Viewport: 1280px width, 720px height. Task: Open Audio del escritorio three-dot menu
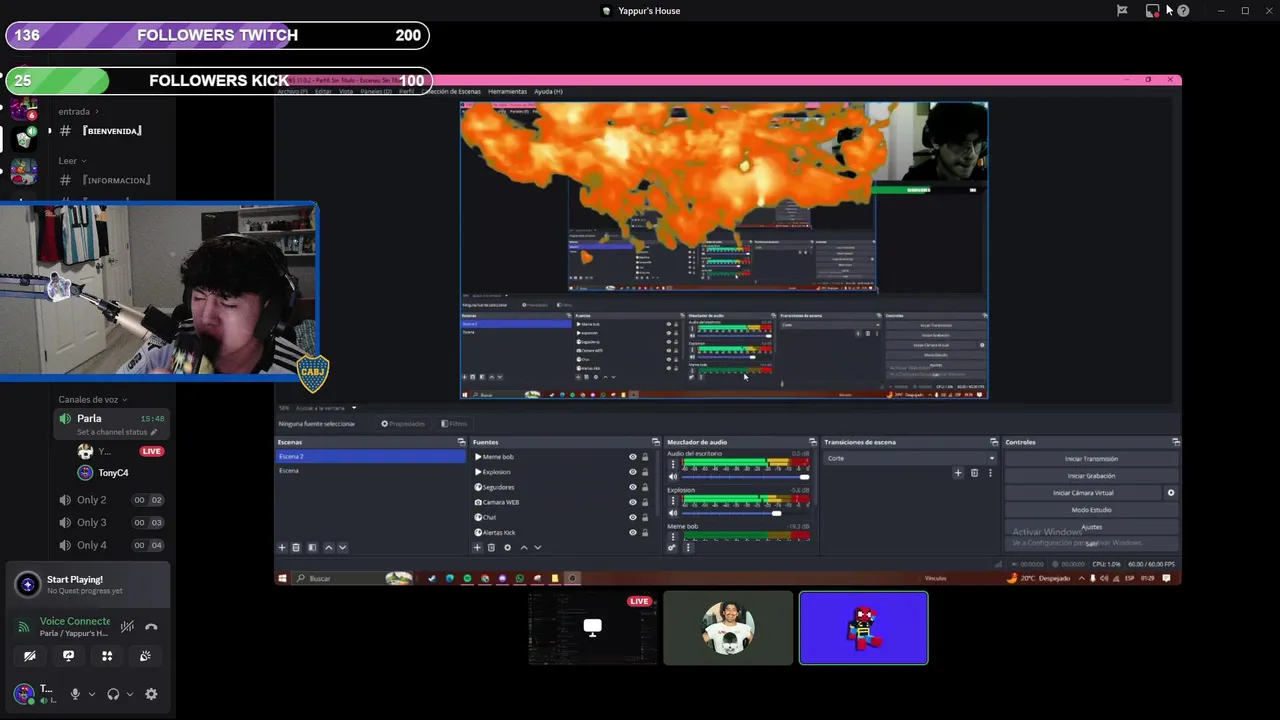pos(673,465)
